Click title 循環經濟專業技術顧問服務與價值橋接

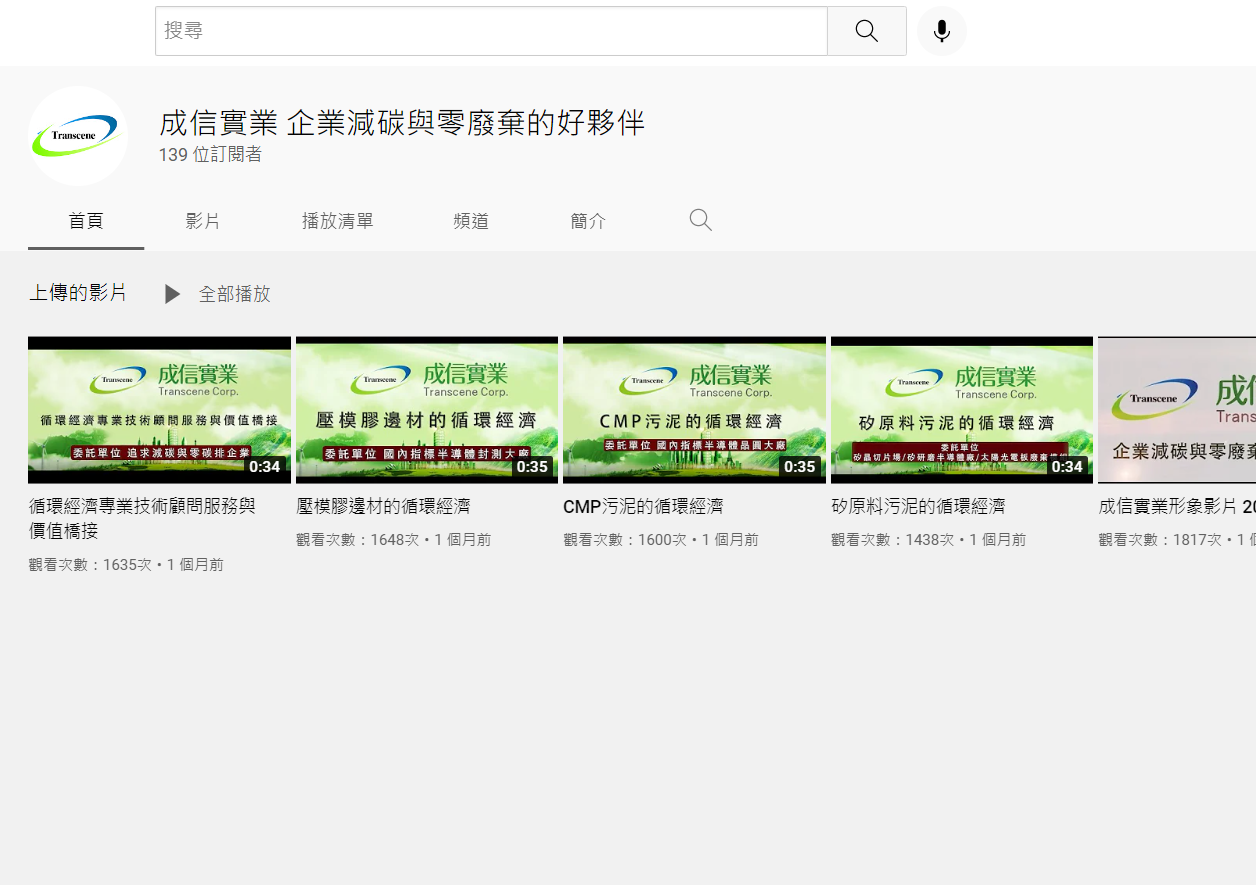point(142,518)
